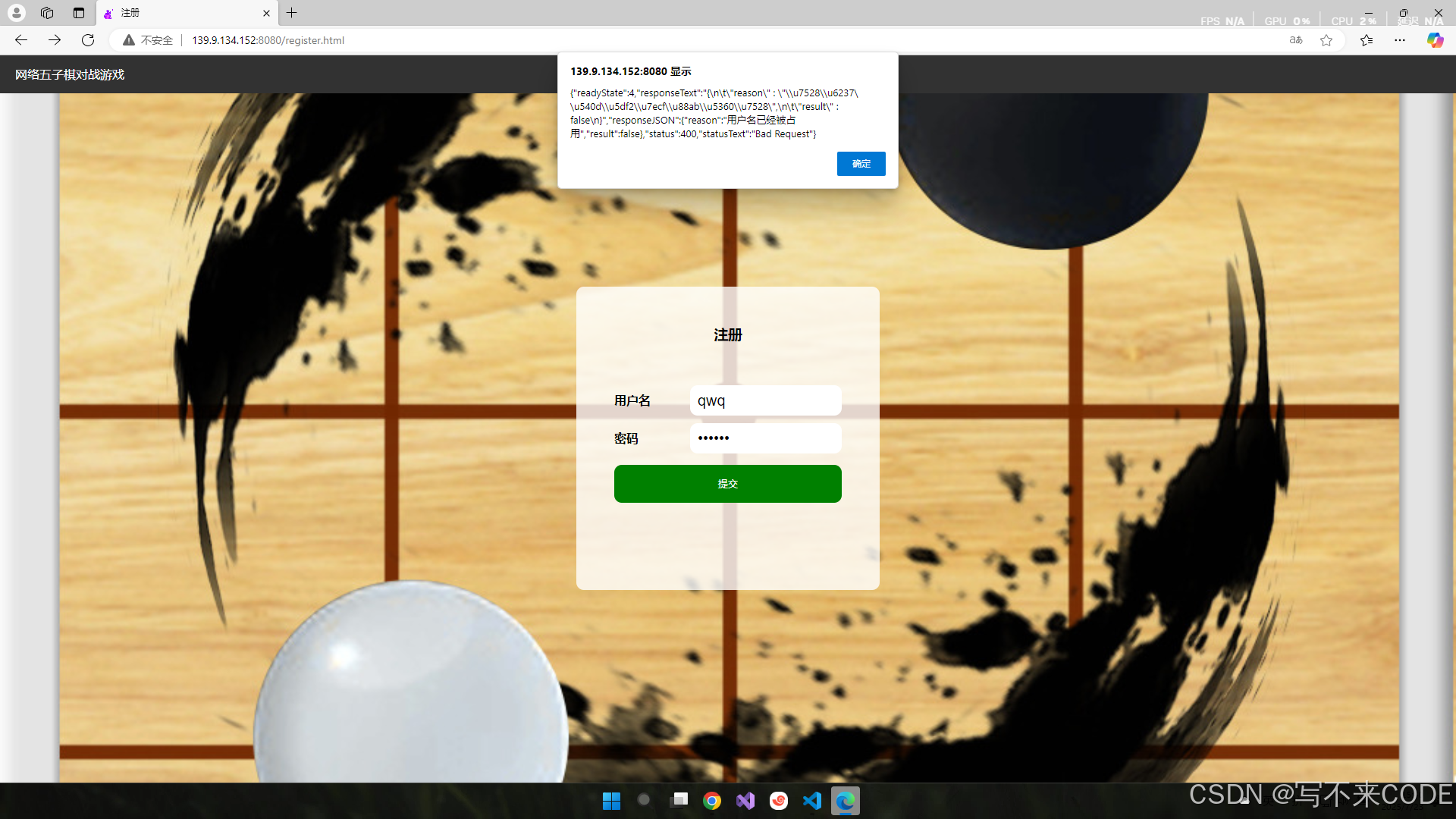This screenshot has width=1456, height=819.
Task: Open the tab actions menu icon
Action: pos(79,13)
